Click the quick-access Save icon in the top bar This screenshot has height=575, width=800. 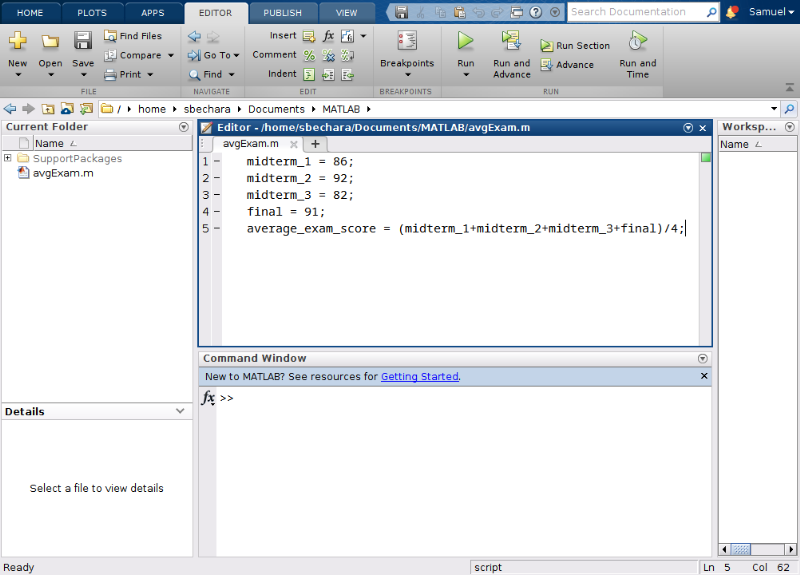[x=402, y=12]
